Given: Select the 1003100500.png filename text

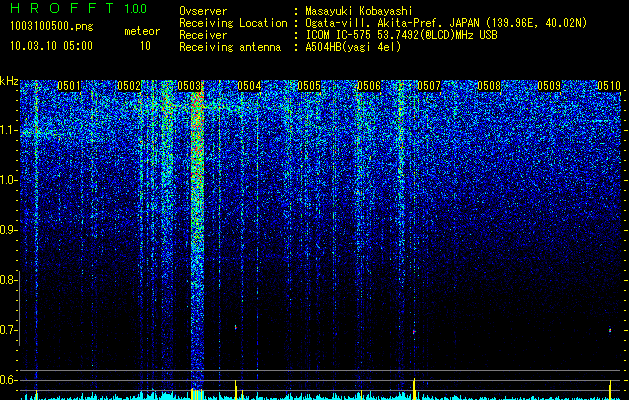Looking at the screenshot, I should 51,27.
